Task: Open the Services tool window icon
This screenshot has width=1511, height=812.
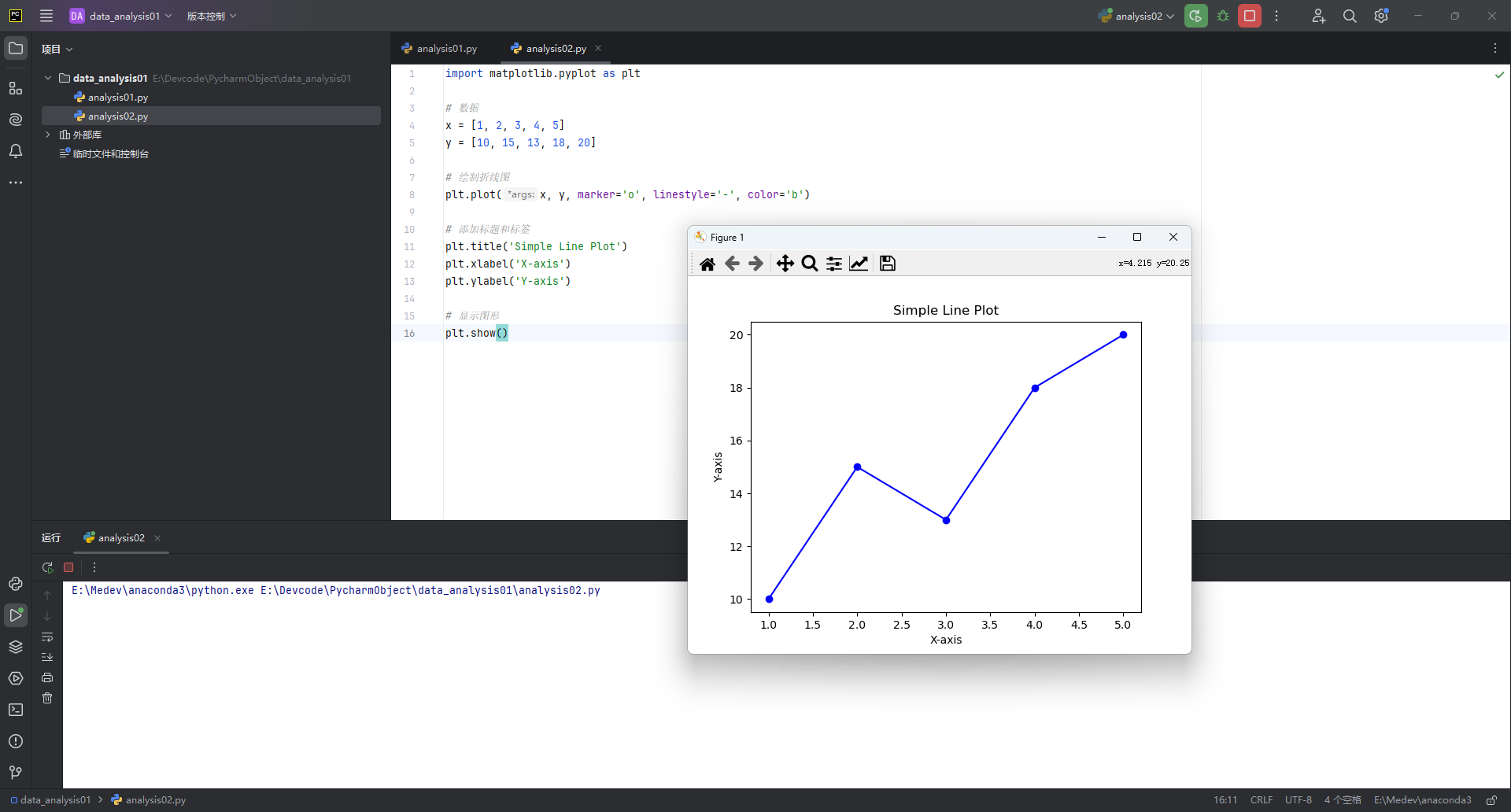Action: [16, 678]
